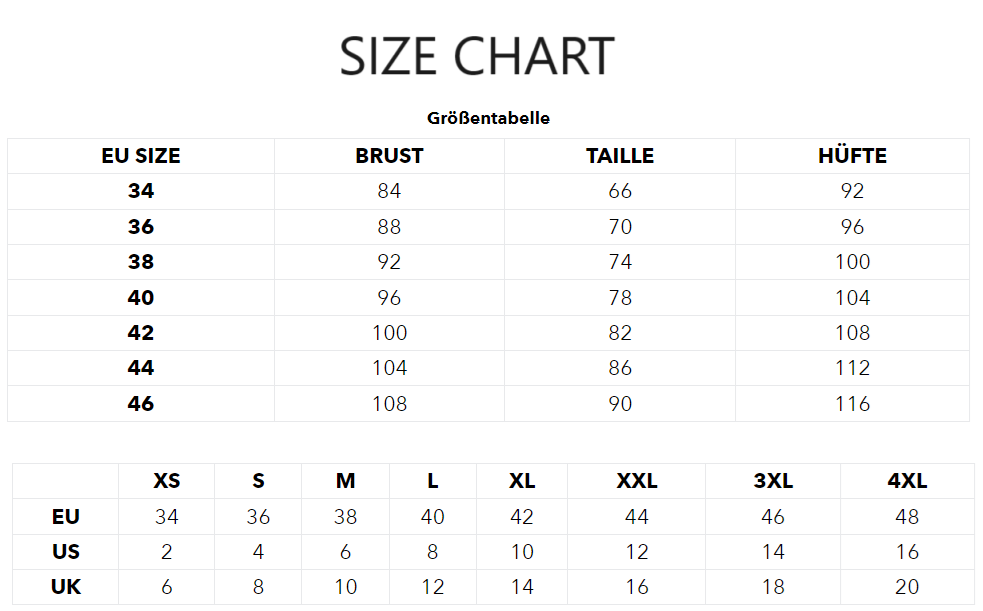Click the Taille value 66 cell
This screenshot has width=983, height=611.
pyautogui.click(x=620, y=191)
